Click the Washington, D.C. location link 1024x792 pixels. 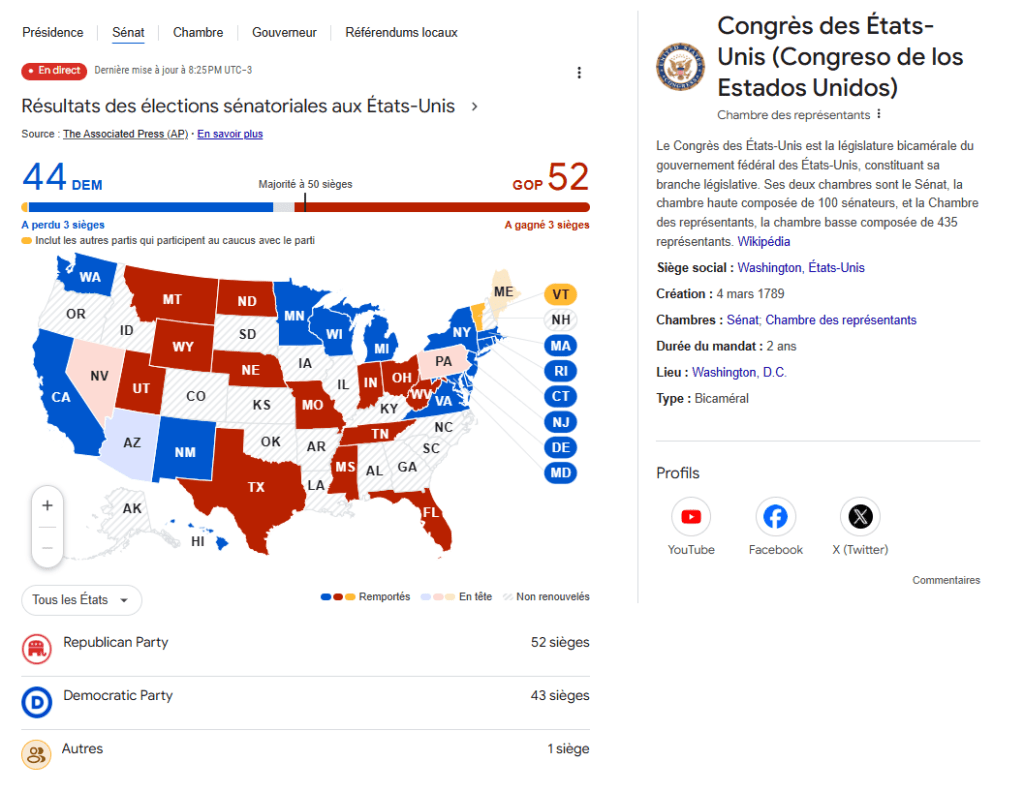coord(739,372)
